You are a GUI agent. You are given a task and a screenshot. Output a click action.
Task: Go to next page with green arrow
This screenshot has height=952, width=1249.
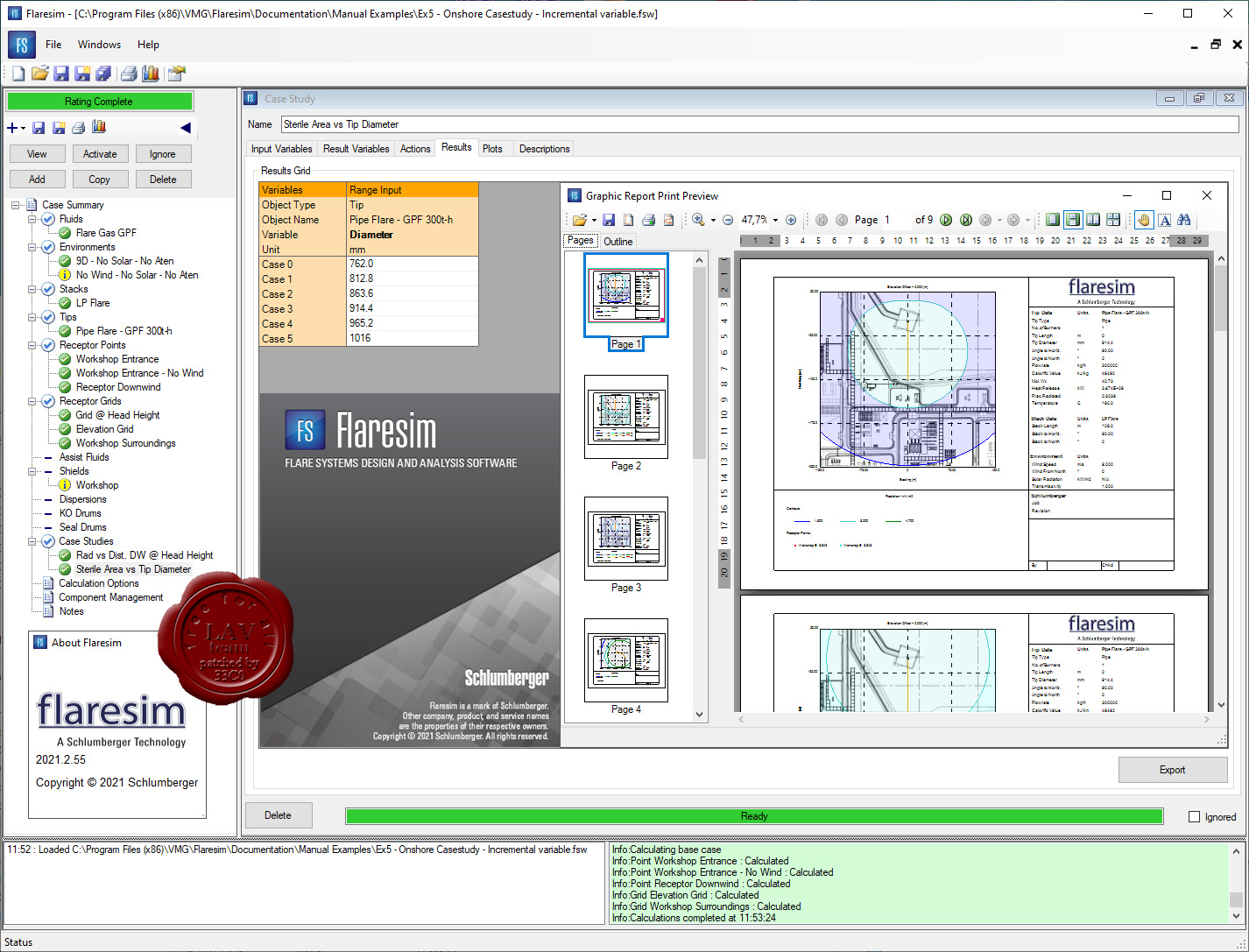click(946, 220)
